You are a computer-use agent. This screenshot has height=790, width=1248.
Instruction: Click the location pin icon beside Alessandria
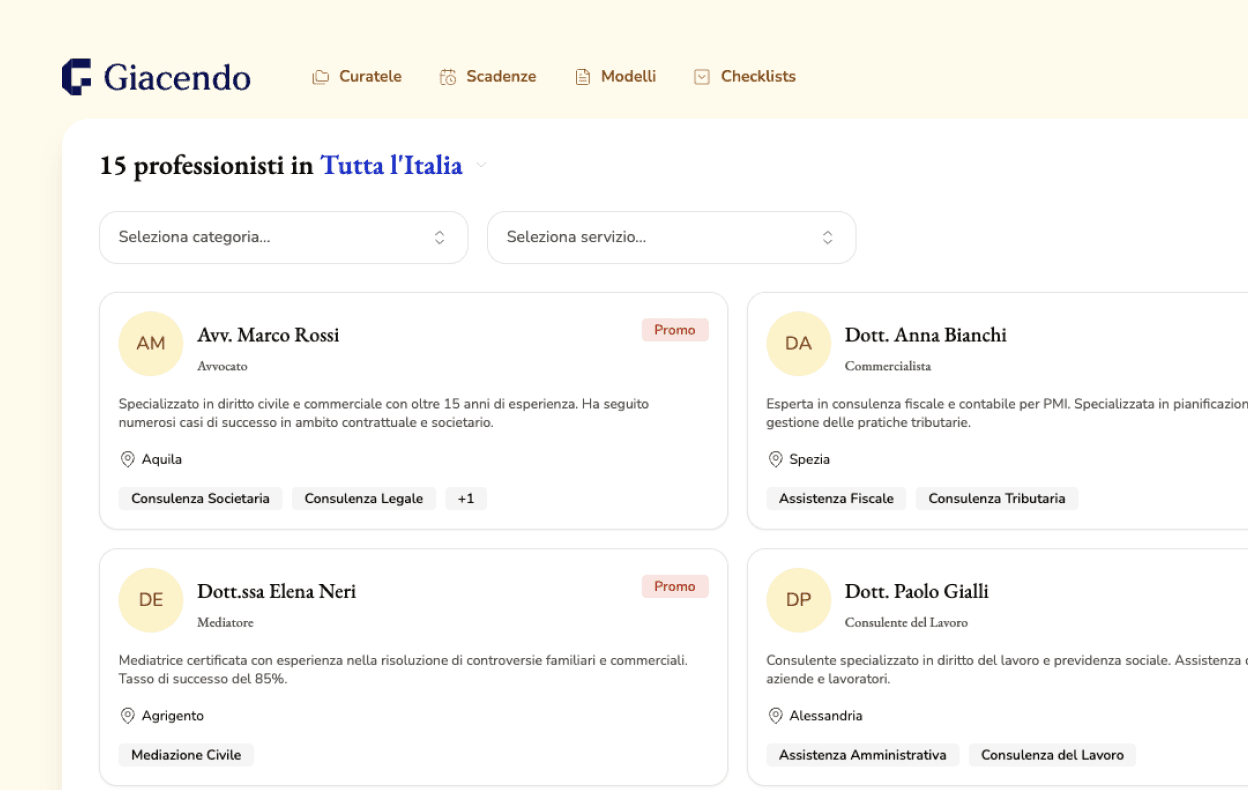click(775, 715)
